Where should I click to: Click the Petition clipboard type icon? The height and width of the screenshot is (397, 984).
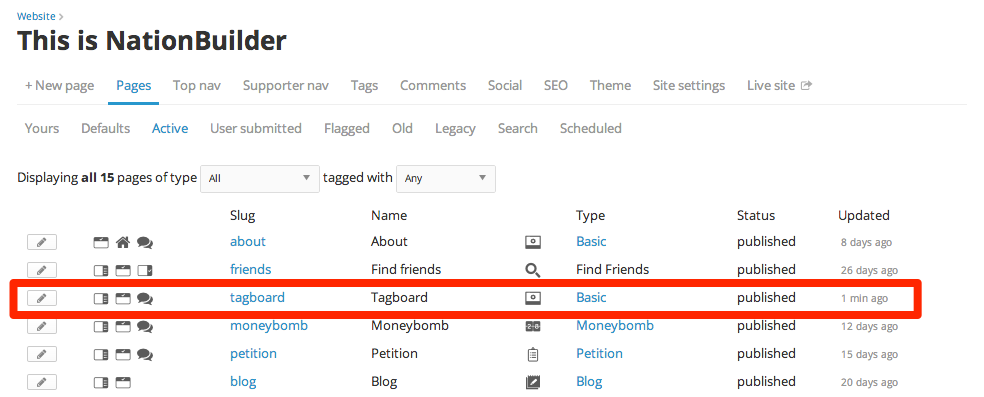pos(533,354)
